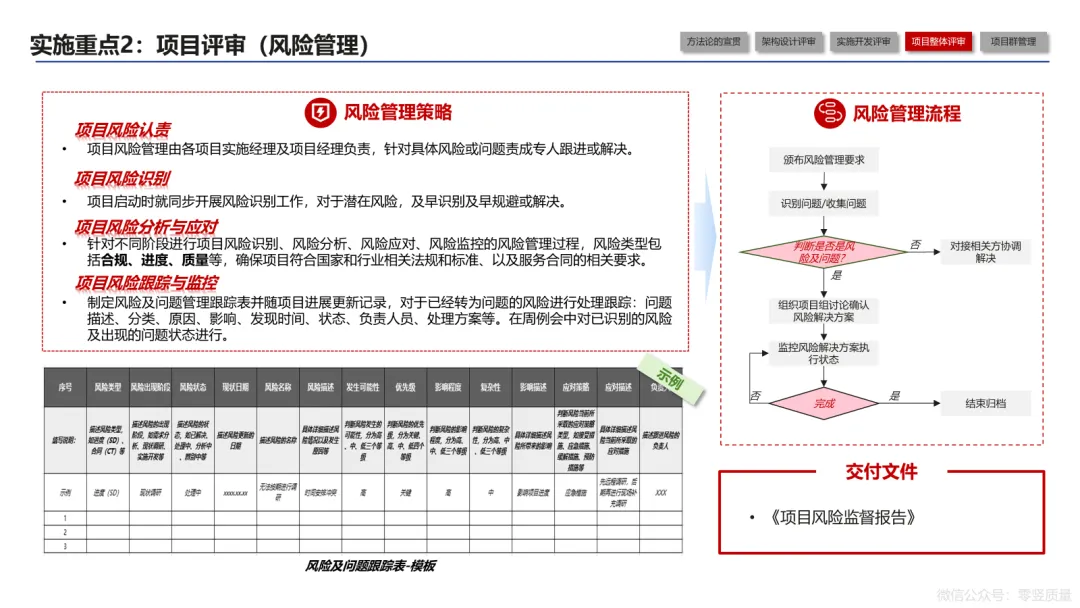Click the 影响项目进度 example cell

point(533,492)
